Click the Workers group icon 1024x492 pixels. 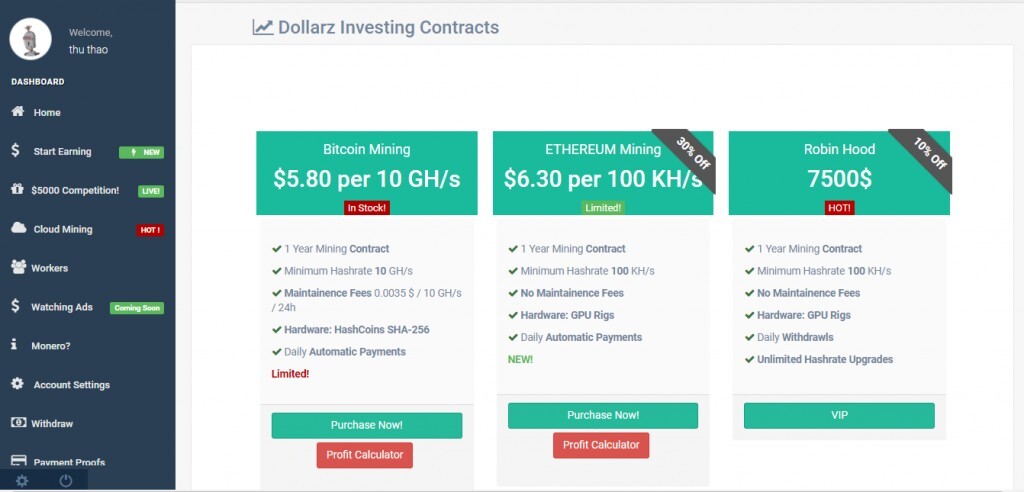(x=18, y=267)
